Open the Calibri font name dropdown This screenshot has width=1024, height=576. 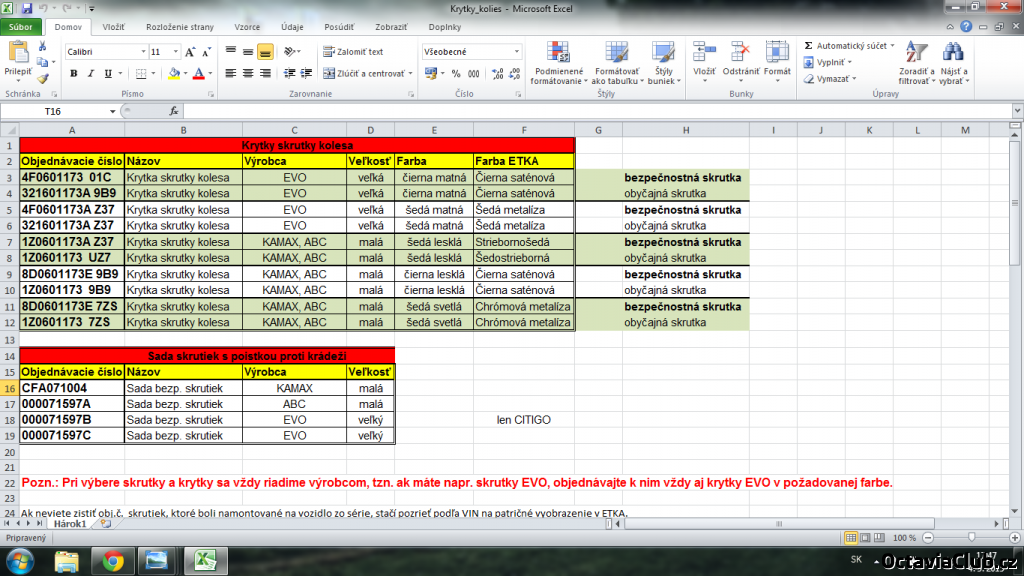pyautogui.click(x=143, y=52)
